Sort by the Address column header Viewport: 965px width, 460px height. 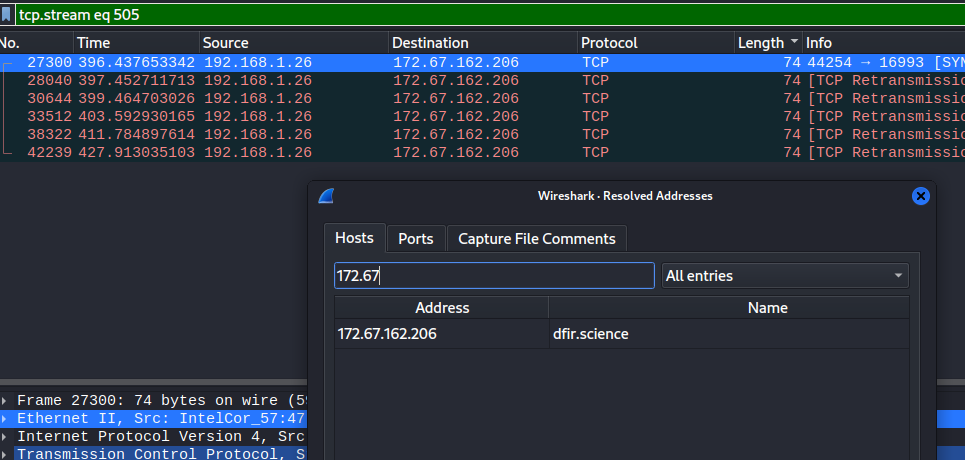442,307
